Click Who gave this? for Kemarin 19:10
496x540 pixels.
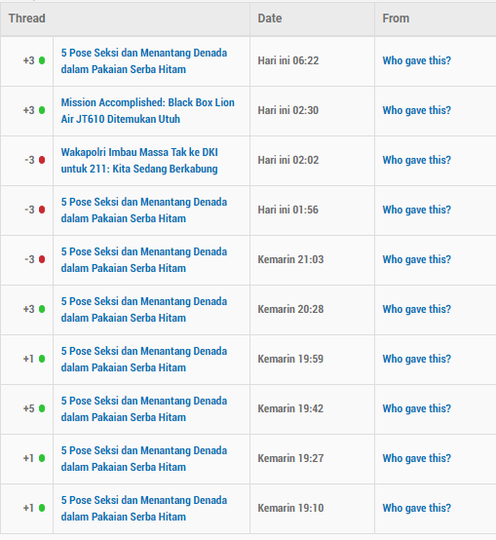pyautogui.click(x=417, y=508)
